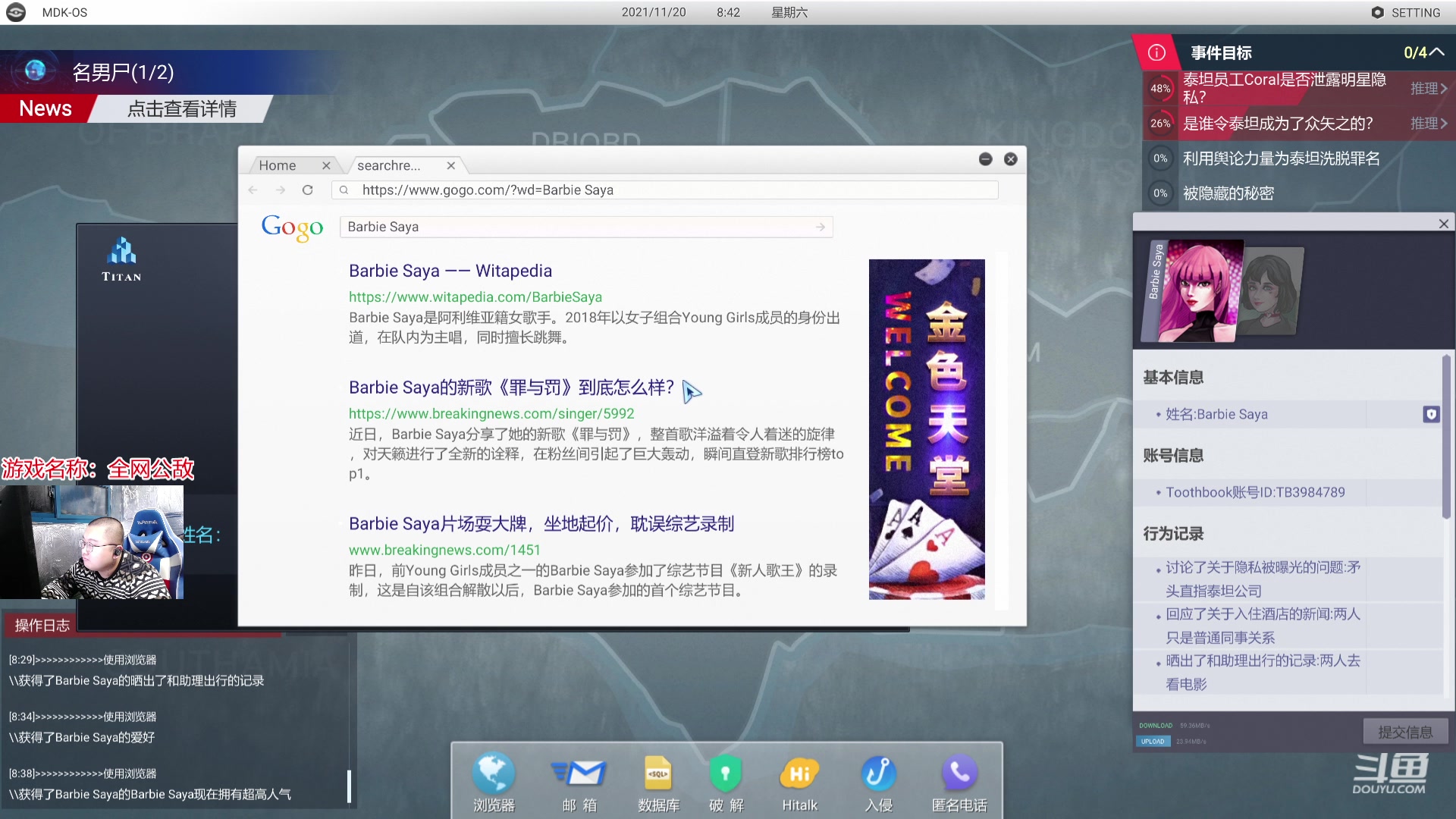
Task: Click the 48% progress circle
Action: (1160, 88)
